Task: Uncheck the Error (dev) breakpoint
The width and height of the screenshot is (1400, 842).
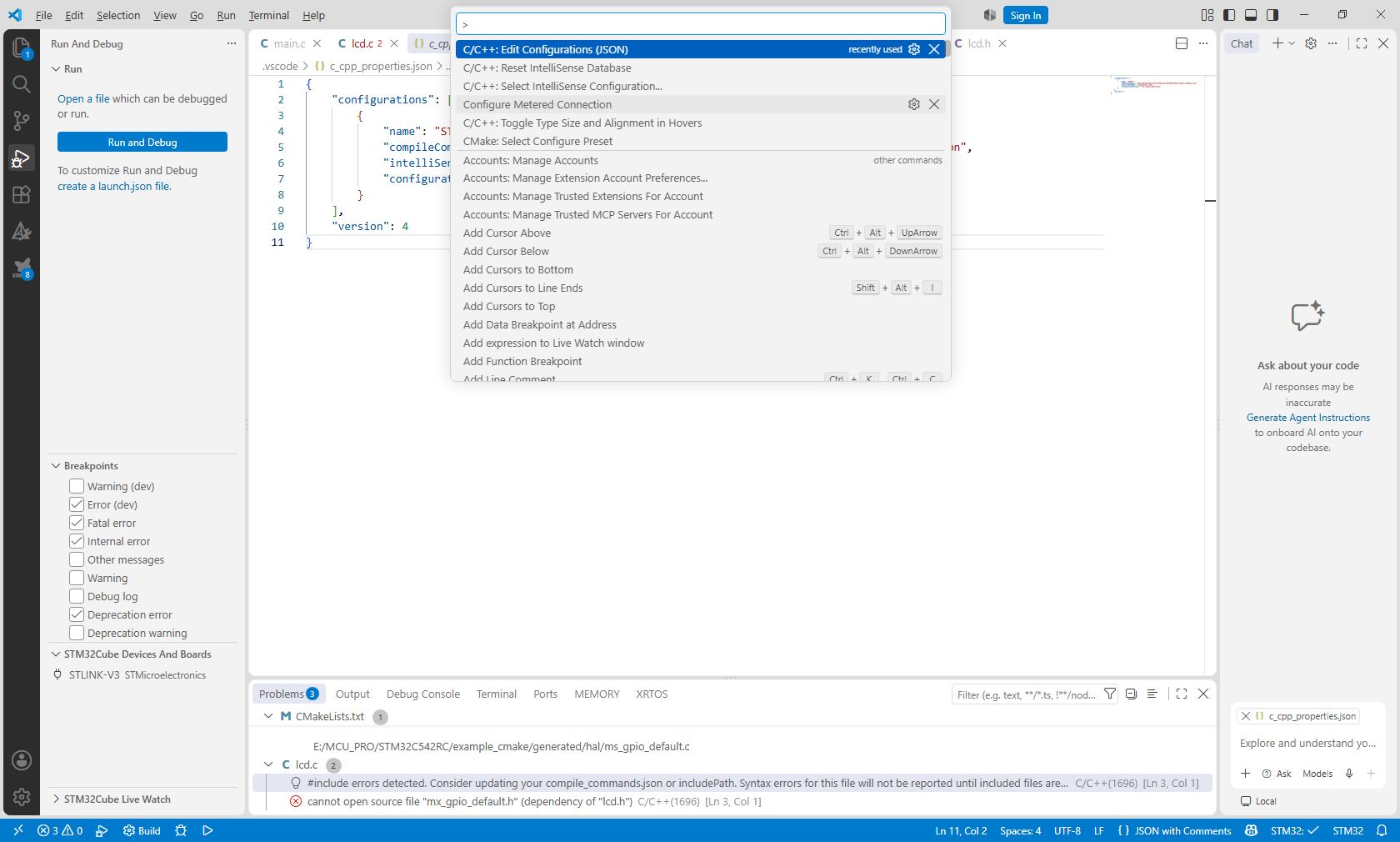Action: pyautogui.click(x=77, y=504)
